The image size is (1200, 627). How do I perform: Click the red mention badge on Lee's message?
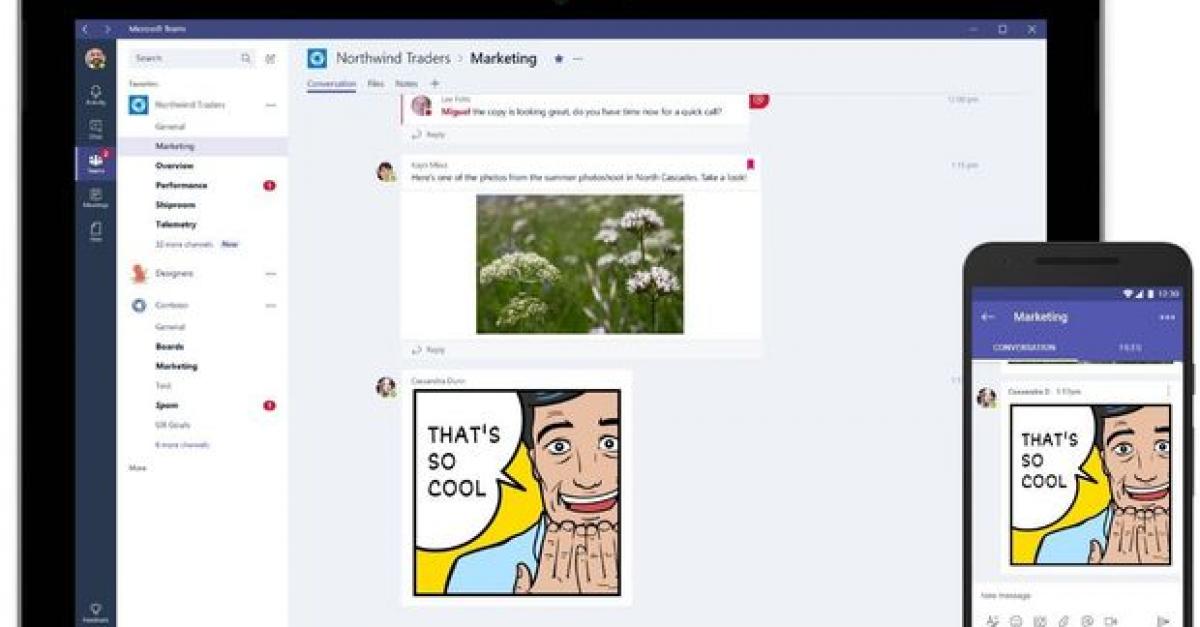tap(759, 100)
